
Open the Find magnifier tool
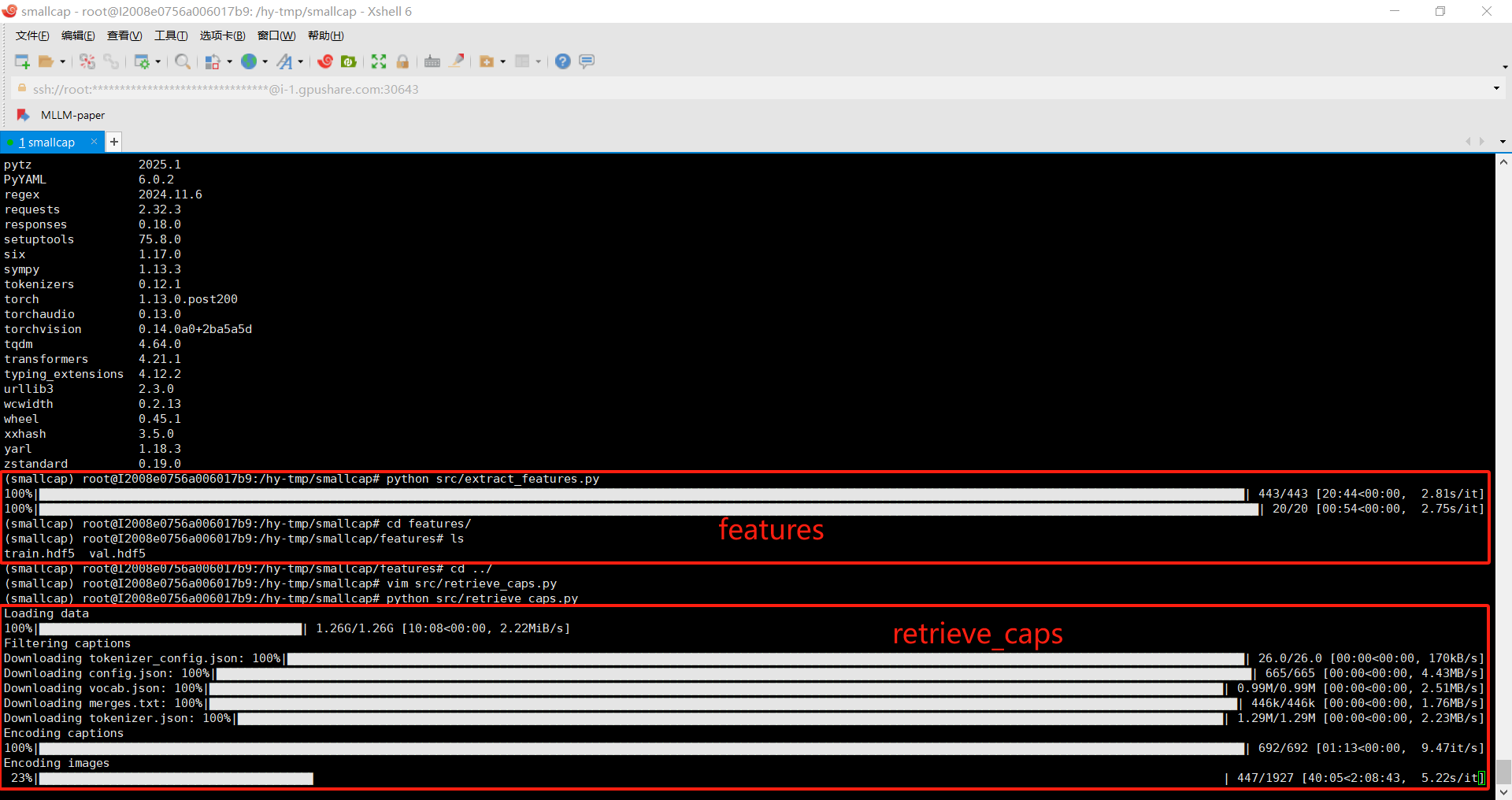point(182,61)
